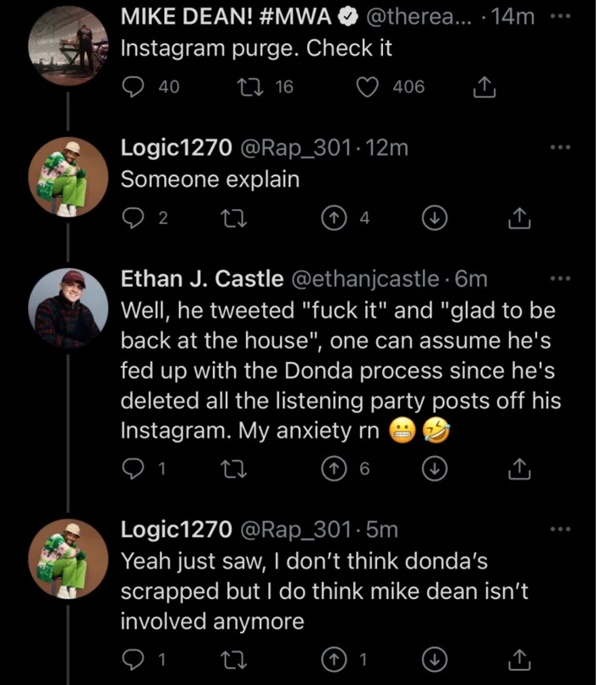The width and height of the screenshot is (600, 685).
Task: Retweet the "Someone explain" tweet
Action: pos(232,217)
